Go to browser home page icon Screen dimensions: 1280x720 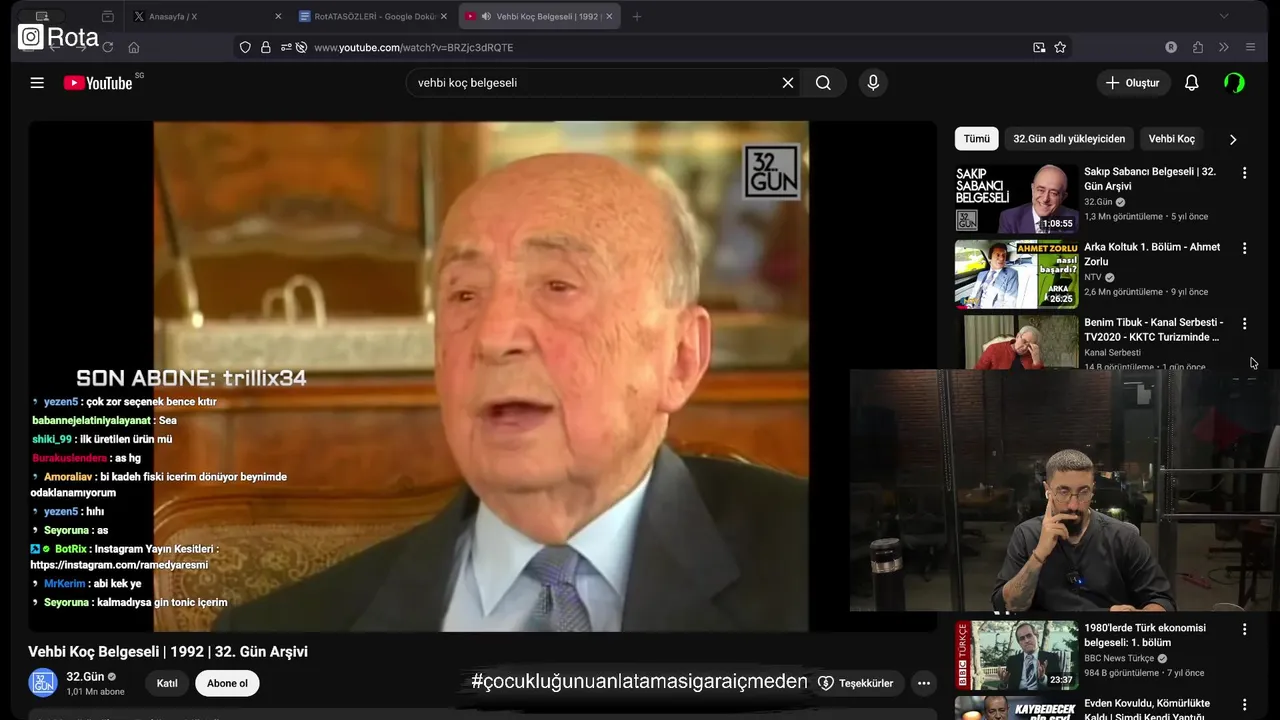tap(134, 47)
